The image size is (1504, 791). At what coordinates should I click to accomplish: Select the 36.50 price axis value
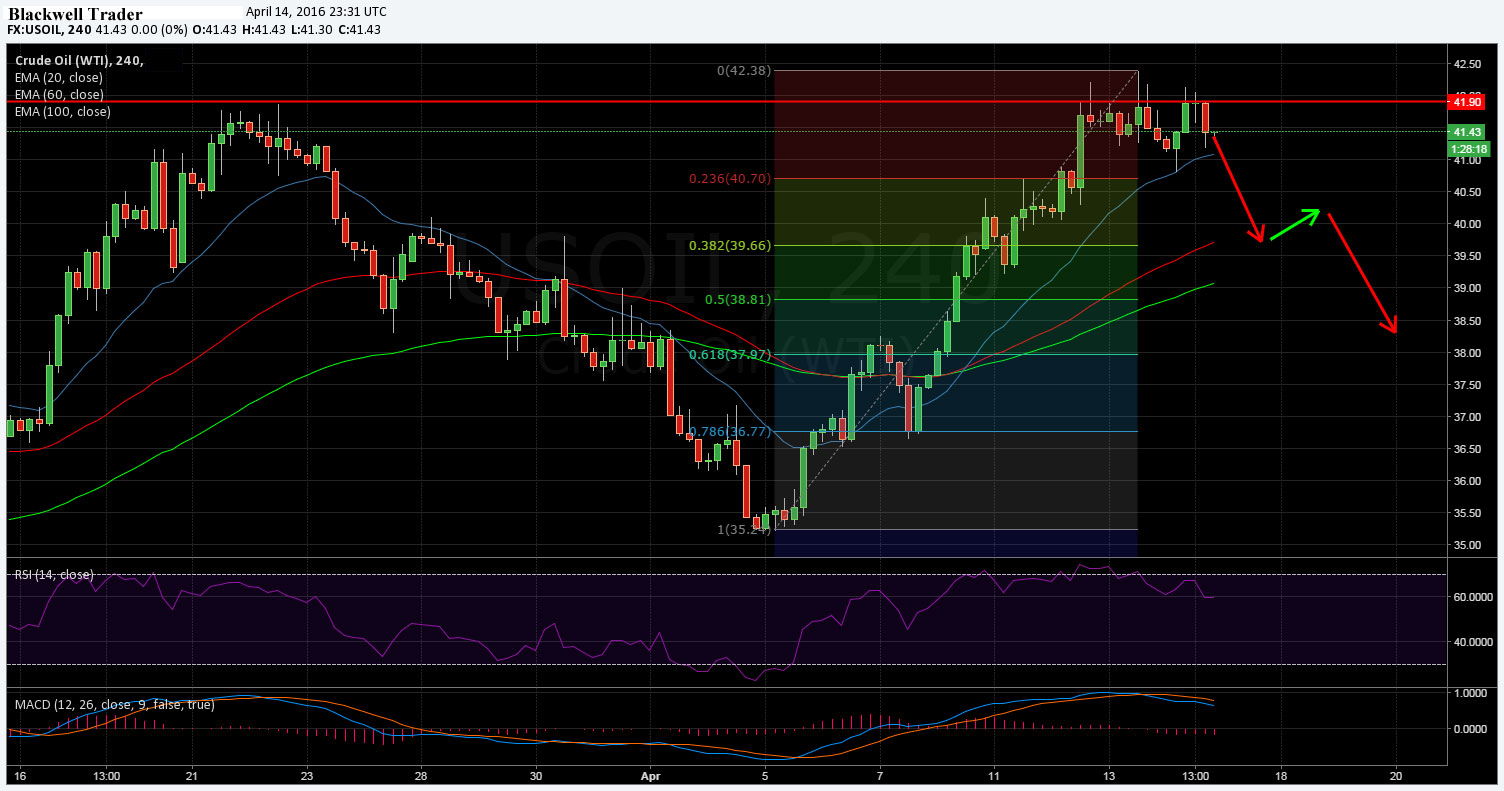click(x=1467, y=449)
